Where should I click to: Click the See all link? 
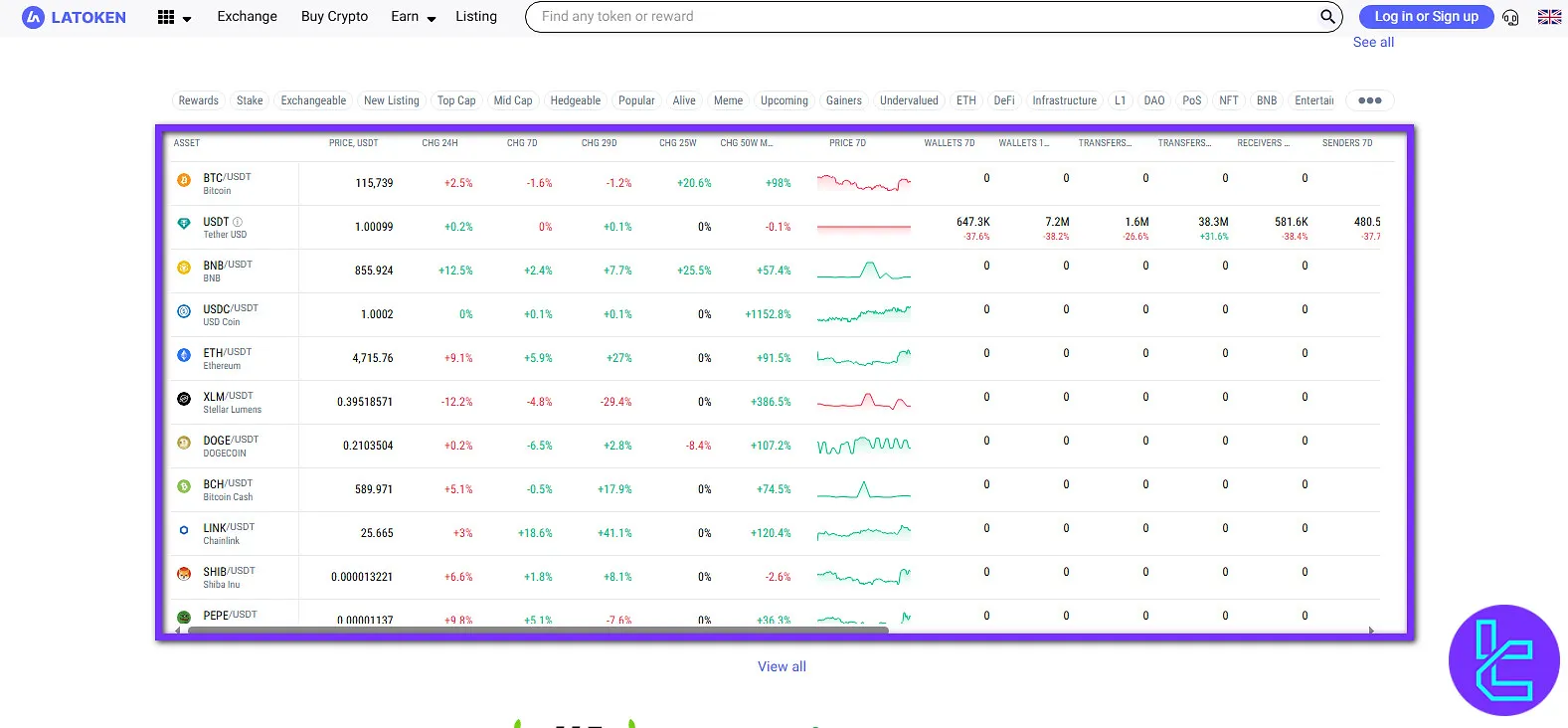pyautogui.click(x=1373, y=43)
